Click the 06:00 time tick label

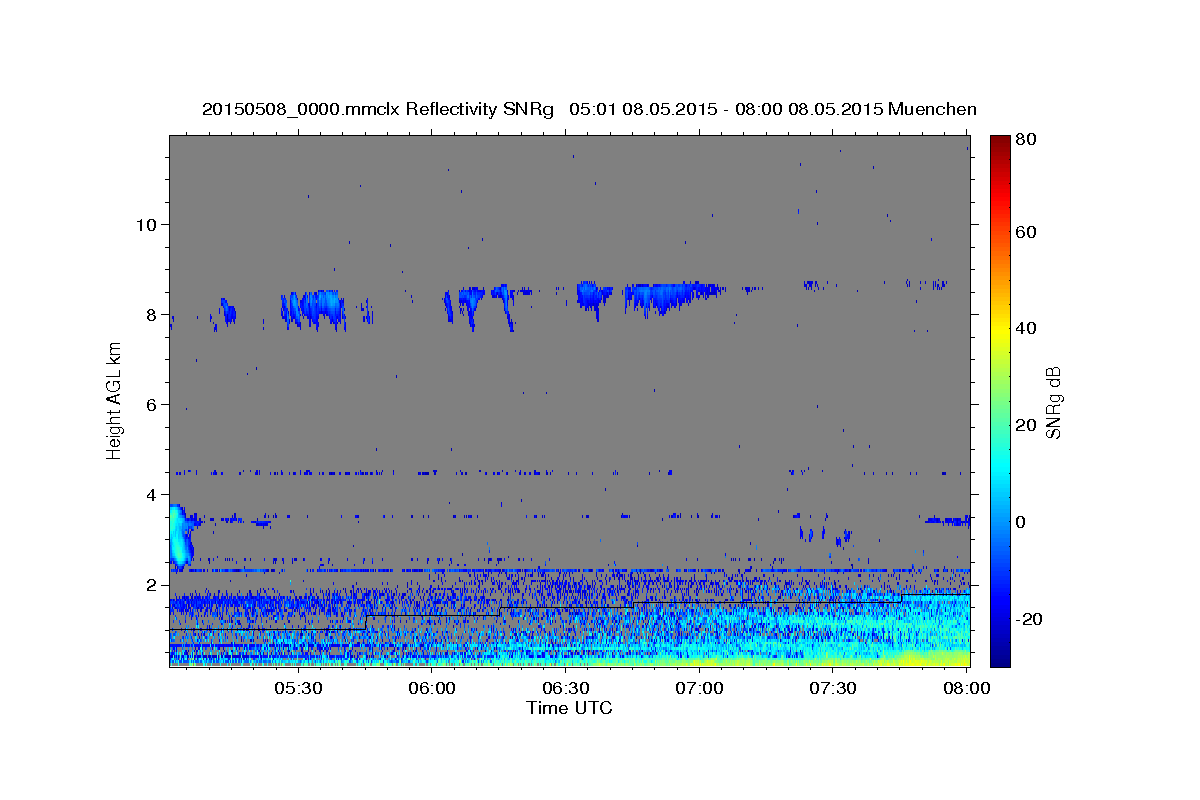(x=432, y=689)
